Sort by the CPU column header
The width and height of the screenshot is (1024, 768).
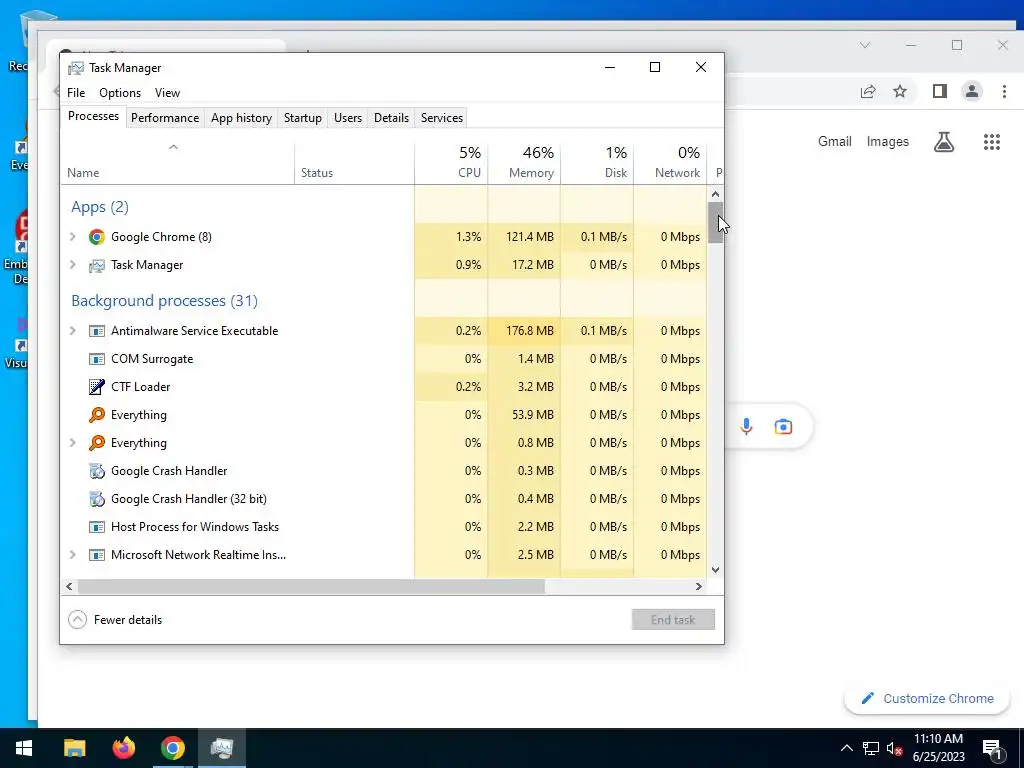tap(451, 162)
